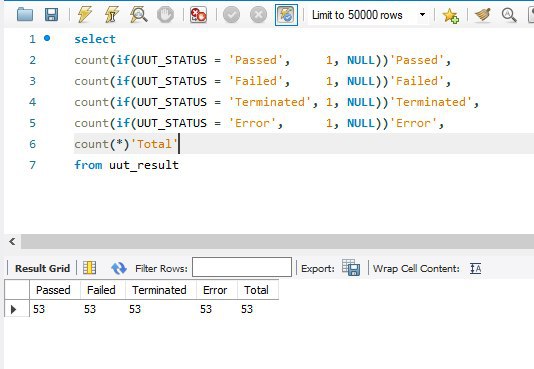Image resolution: width=534 pixels, height=369 pixels.
Task: Select the Failed column header
Action: pyautogui.click(x=103, y=290)
